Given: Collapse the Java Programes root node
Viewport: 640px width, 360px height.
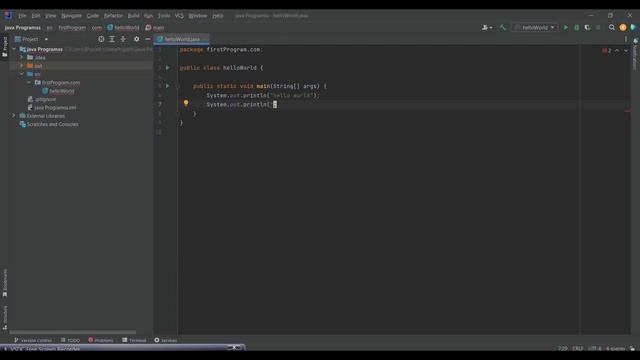Looking at the screenshot, I should point(14,49).
